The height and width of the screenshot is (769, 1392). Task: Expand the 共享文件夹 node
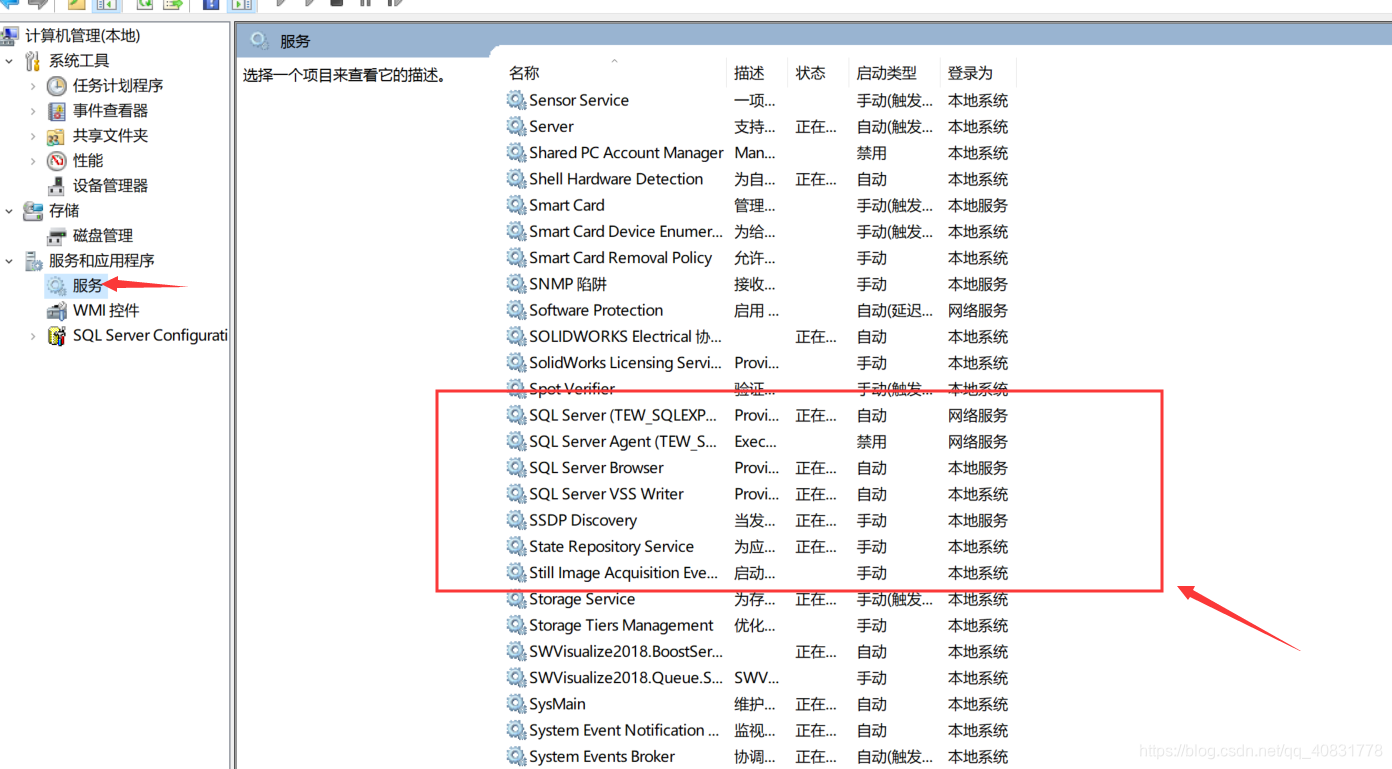[33, 136]
